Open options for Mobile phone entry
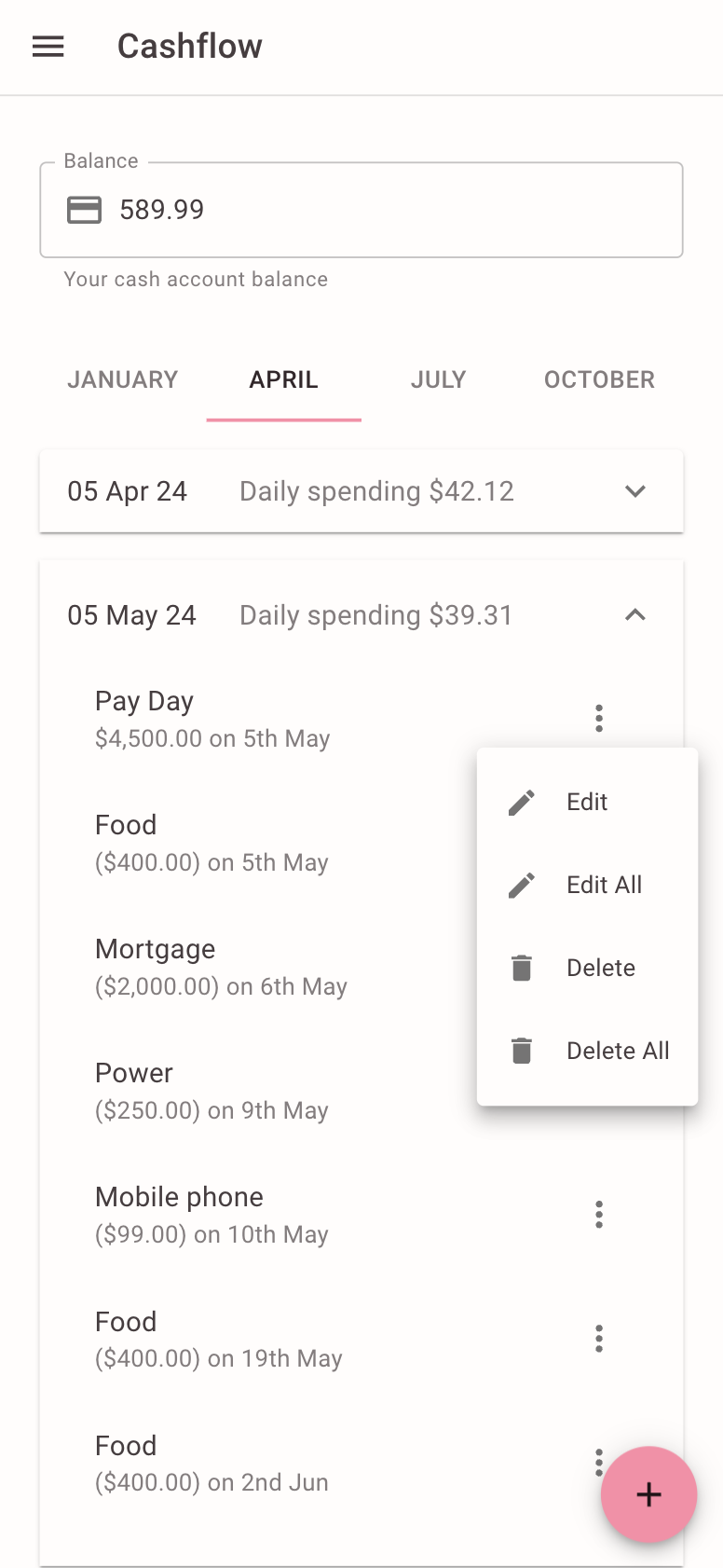This screenshot has width=723, height=1568. pos(599,1215)
